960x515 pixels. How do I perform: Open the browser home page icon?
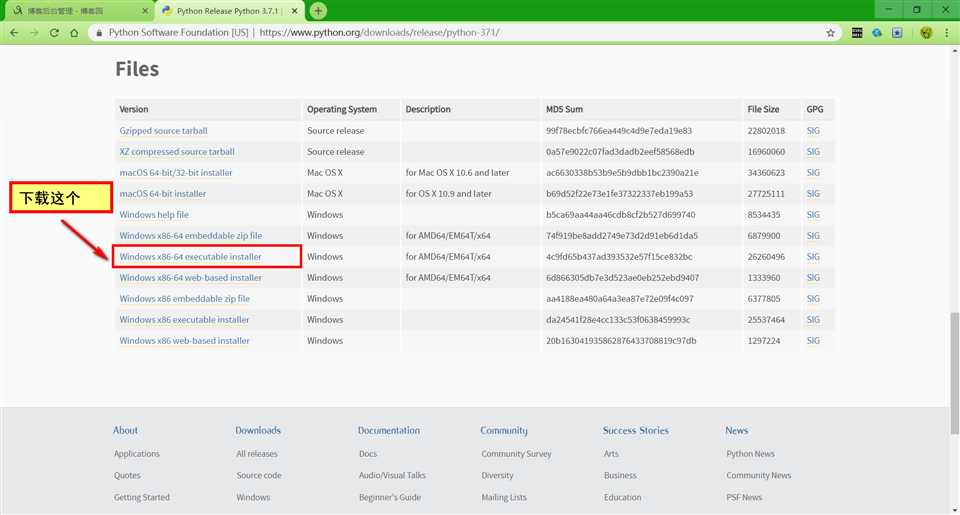[x=74, y=33]
